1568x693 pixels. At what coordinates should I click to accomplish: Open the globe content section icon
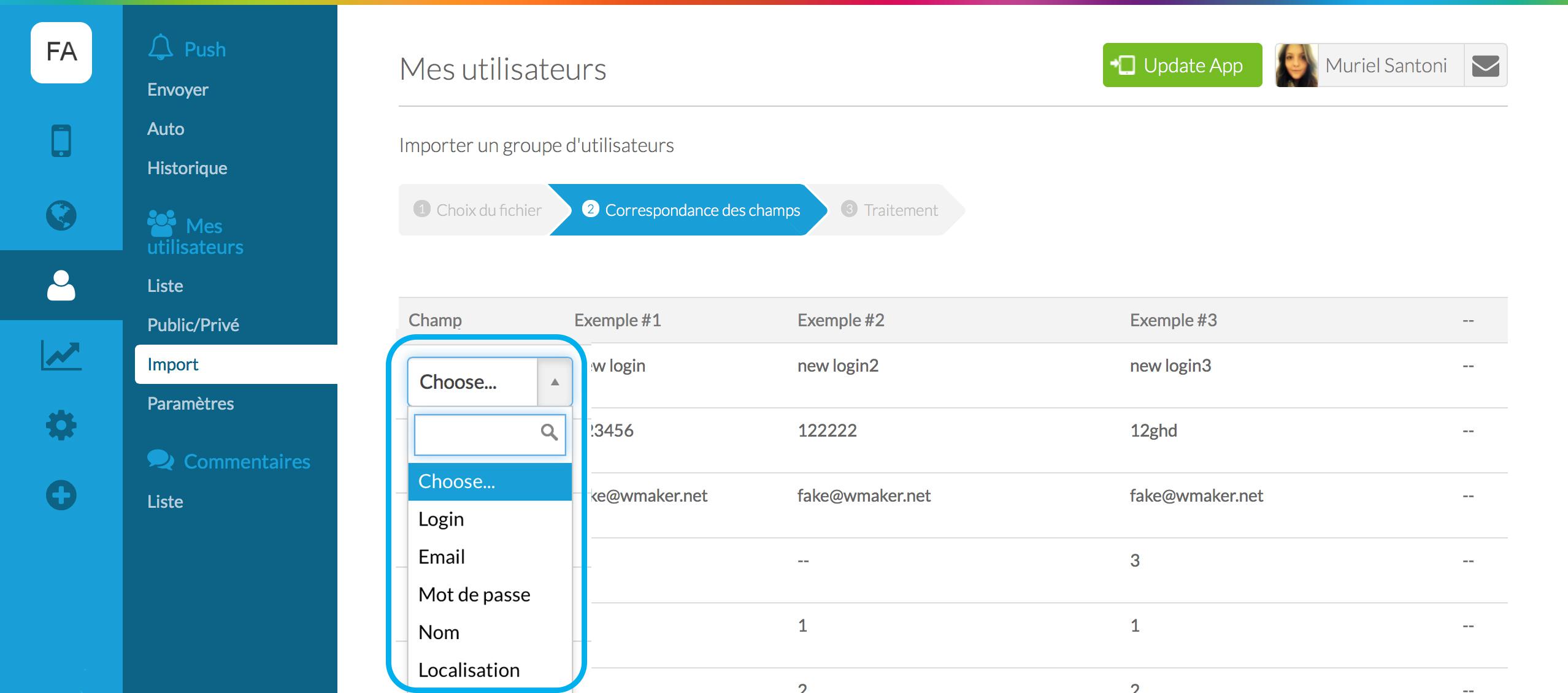(x=61, y=215)
